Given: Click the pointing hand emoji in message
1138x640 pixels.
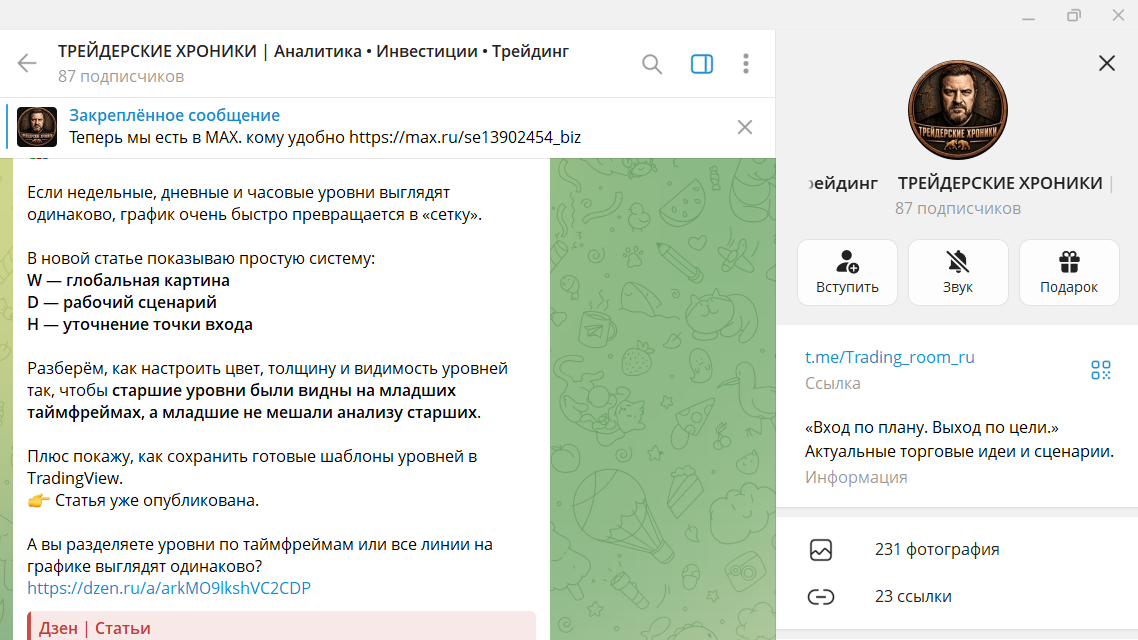Looking at the screenshot, I should 38,500.
